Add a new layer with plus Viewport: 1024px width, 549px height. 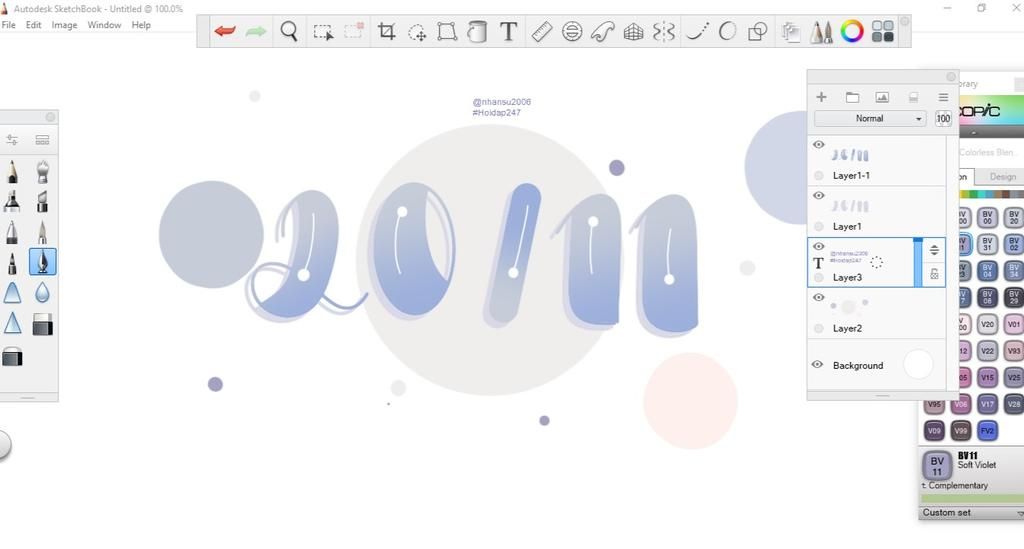coord(821,97)
